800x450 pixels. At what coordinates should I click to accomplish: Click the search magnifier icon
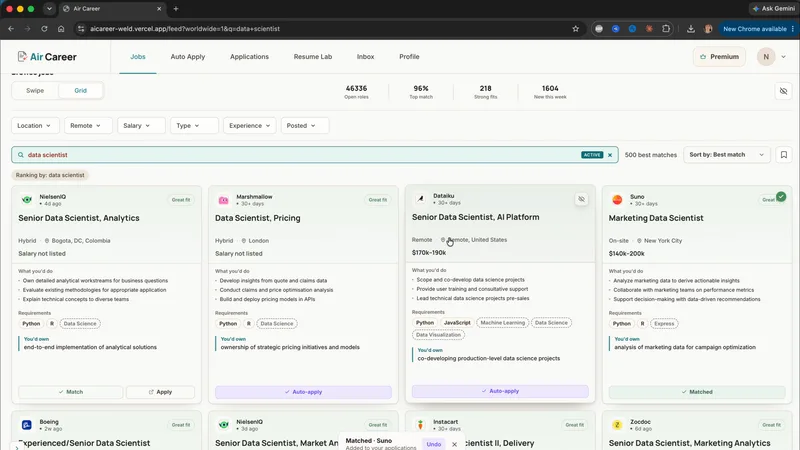21,155
